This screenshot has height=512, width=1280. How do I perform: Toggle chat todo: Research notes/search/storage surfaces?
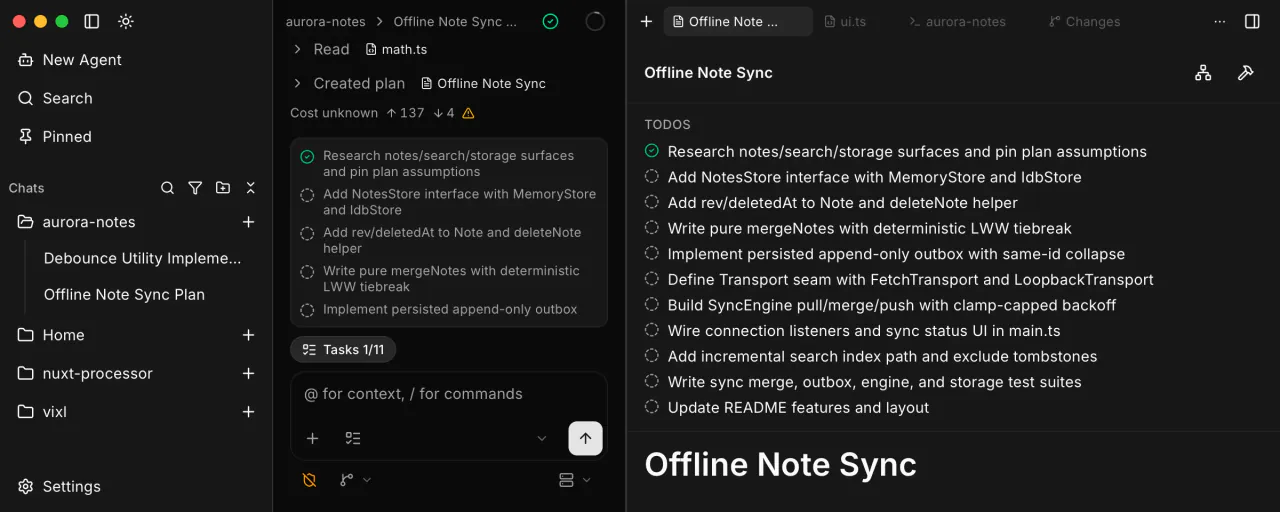[307, 156]
